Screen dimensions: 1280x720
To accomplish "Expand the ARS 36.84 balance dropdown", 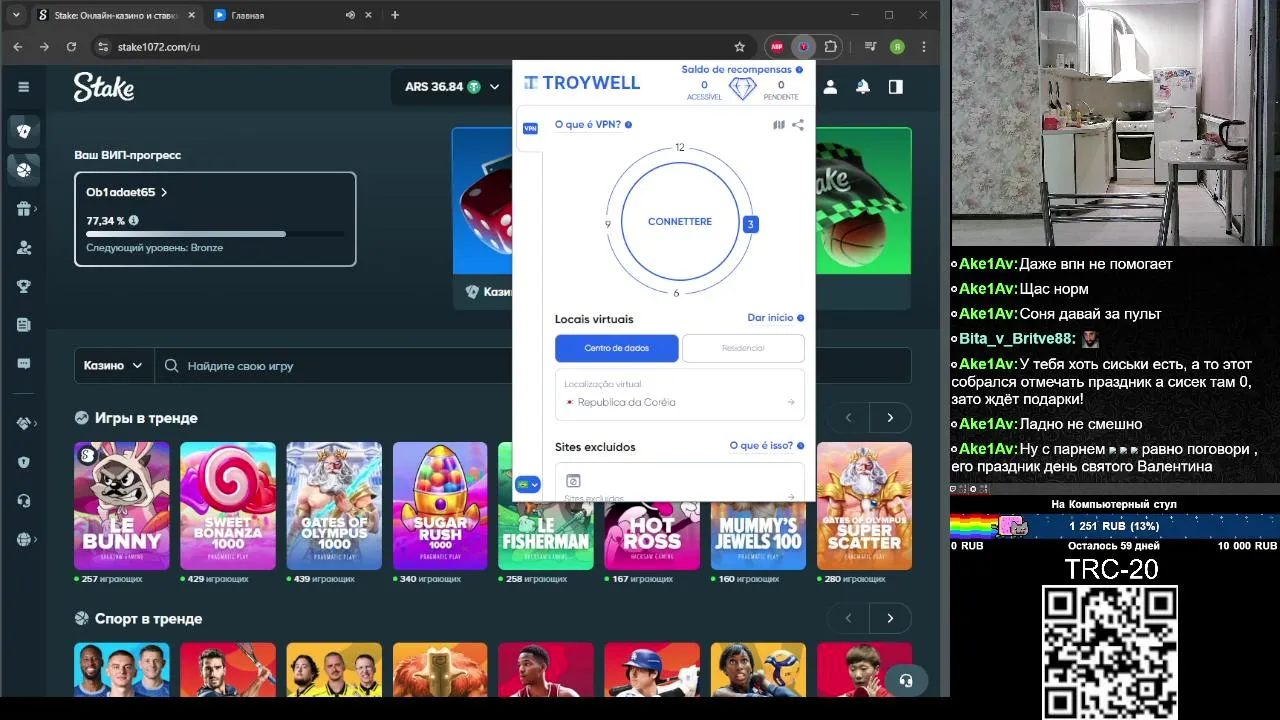I will (x=452, y=87).
